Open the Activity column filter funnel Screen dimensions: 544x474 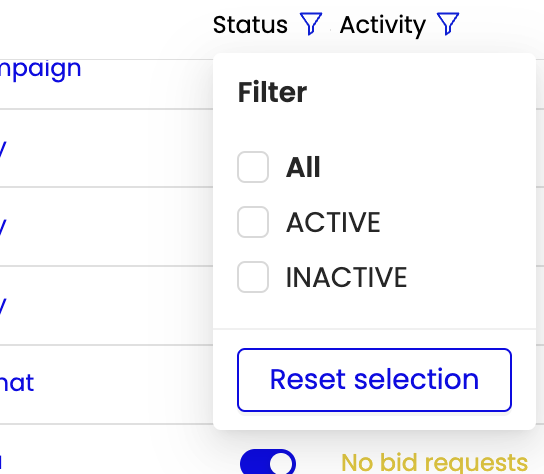[x=448, y=24]
